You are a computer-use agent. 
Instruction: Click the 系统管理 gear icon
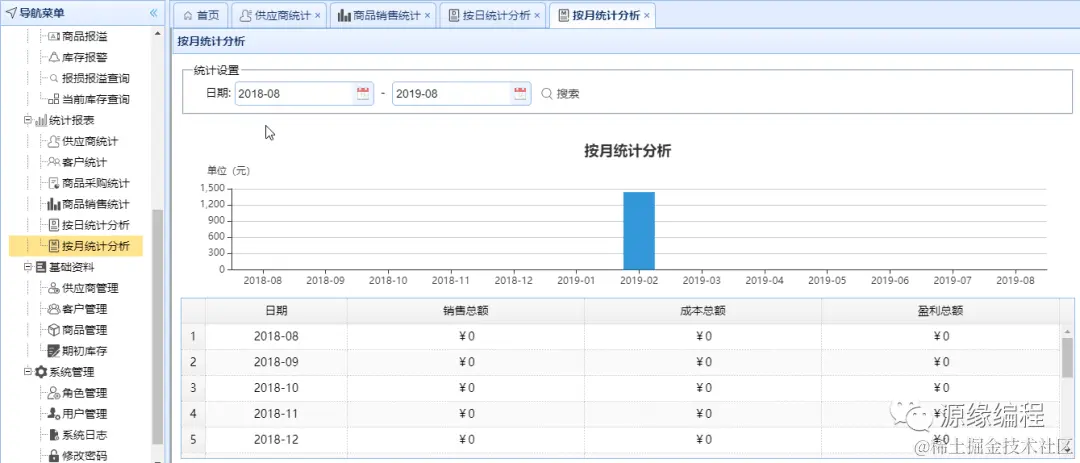pyautogui.click(x=41, y=371)
